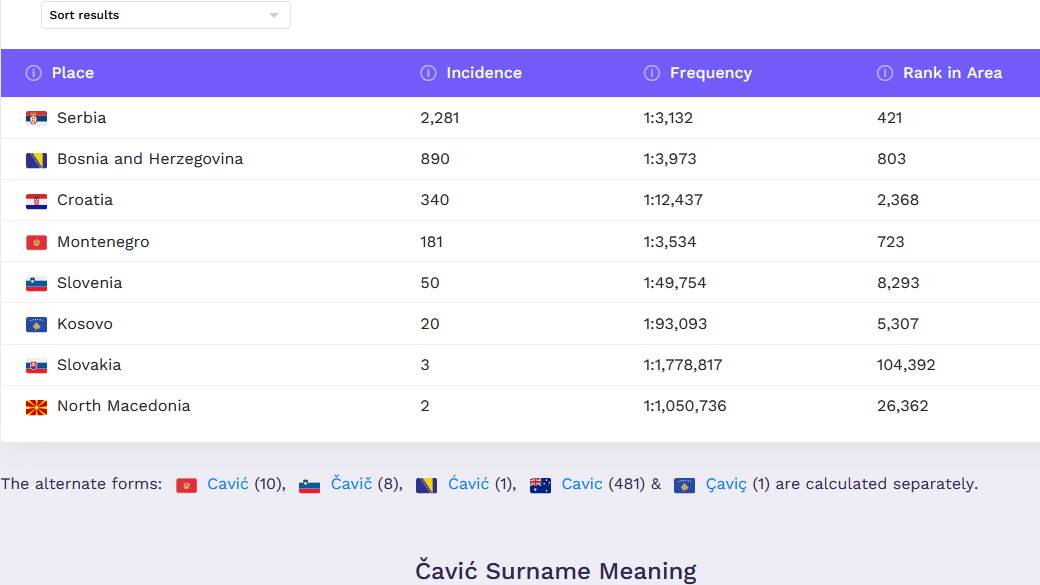Sort table by Frequency column header
Viewport: 1040px width, 585px height.
tap(711, 73)
